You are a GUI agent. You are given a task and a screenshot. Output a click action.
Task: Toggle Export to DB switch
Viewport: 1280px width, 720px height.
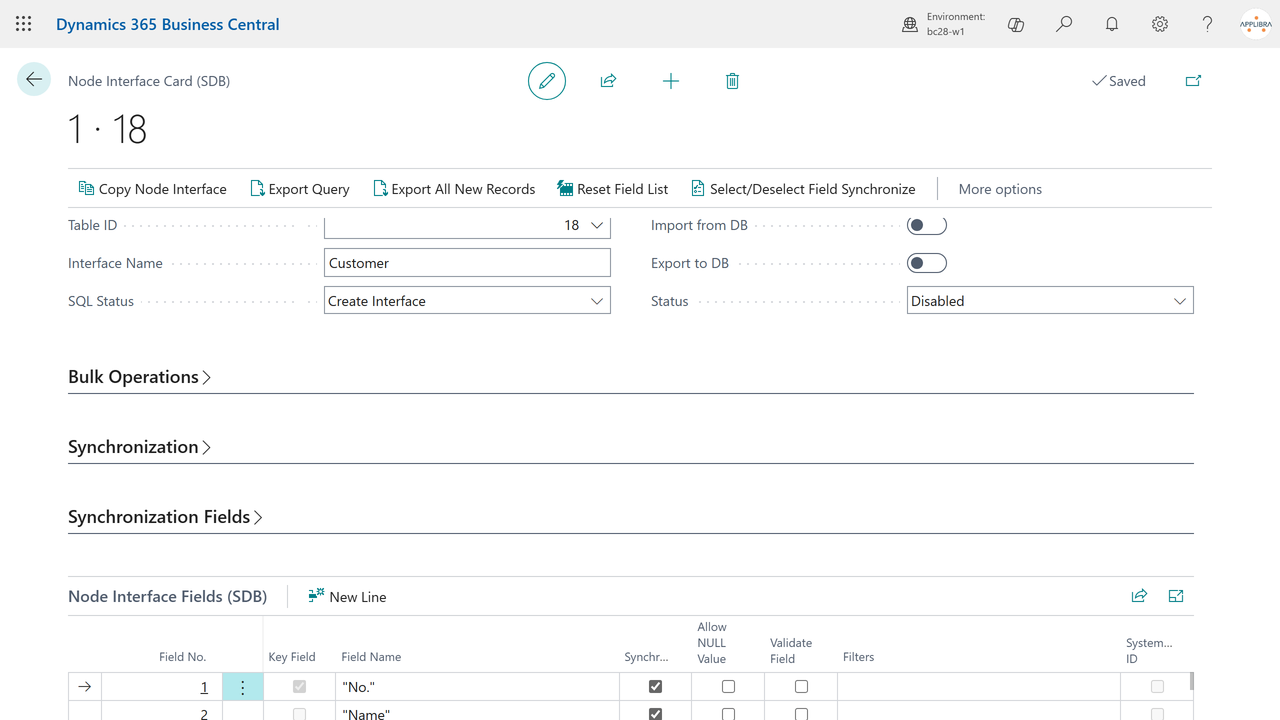click(x=927, y=263)
